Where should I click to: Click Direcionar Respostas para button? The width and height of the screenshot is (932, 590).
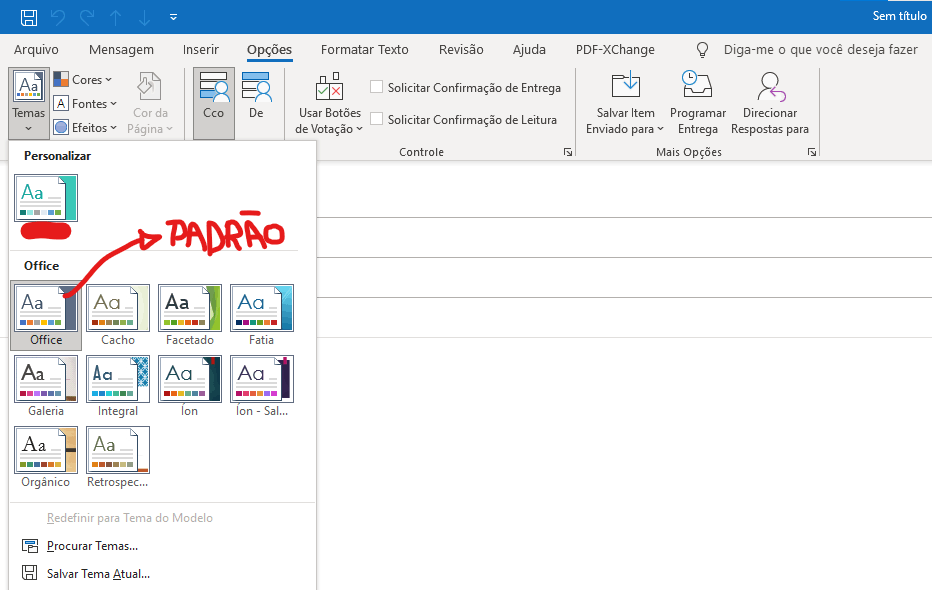[770, 103]
